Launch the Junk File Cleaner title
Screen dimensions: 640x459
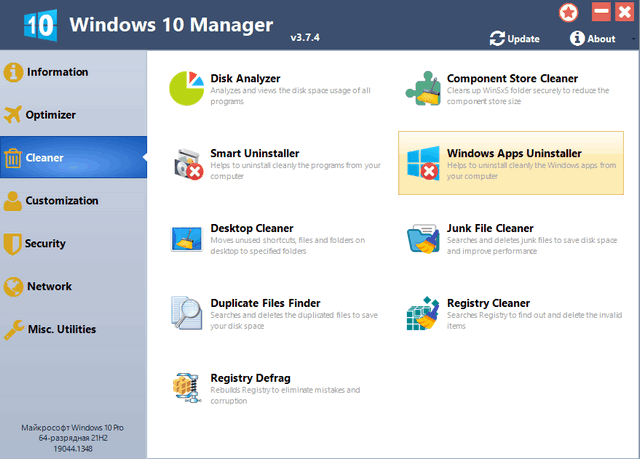pyautogui.click(x=490, y=228)
